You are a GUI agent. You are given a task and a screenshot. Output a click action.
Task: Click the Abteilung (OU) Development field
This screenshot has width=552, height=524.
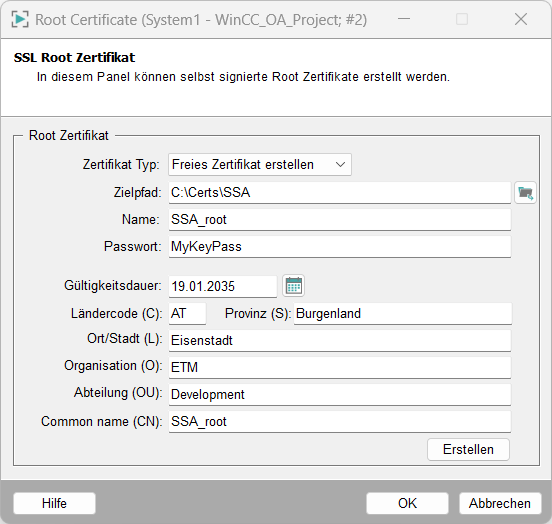[x=340, y=394]
